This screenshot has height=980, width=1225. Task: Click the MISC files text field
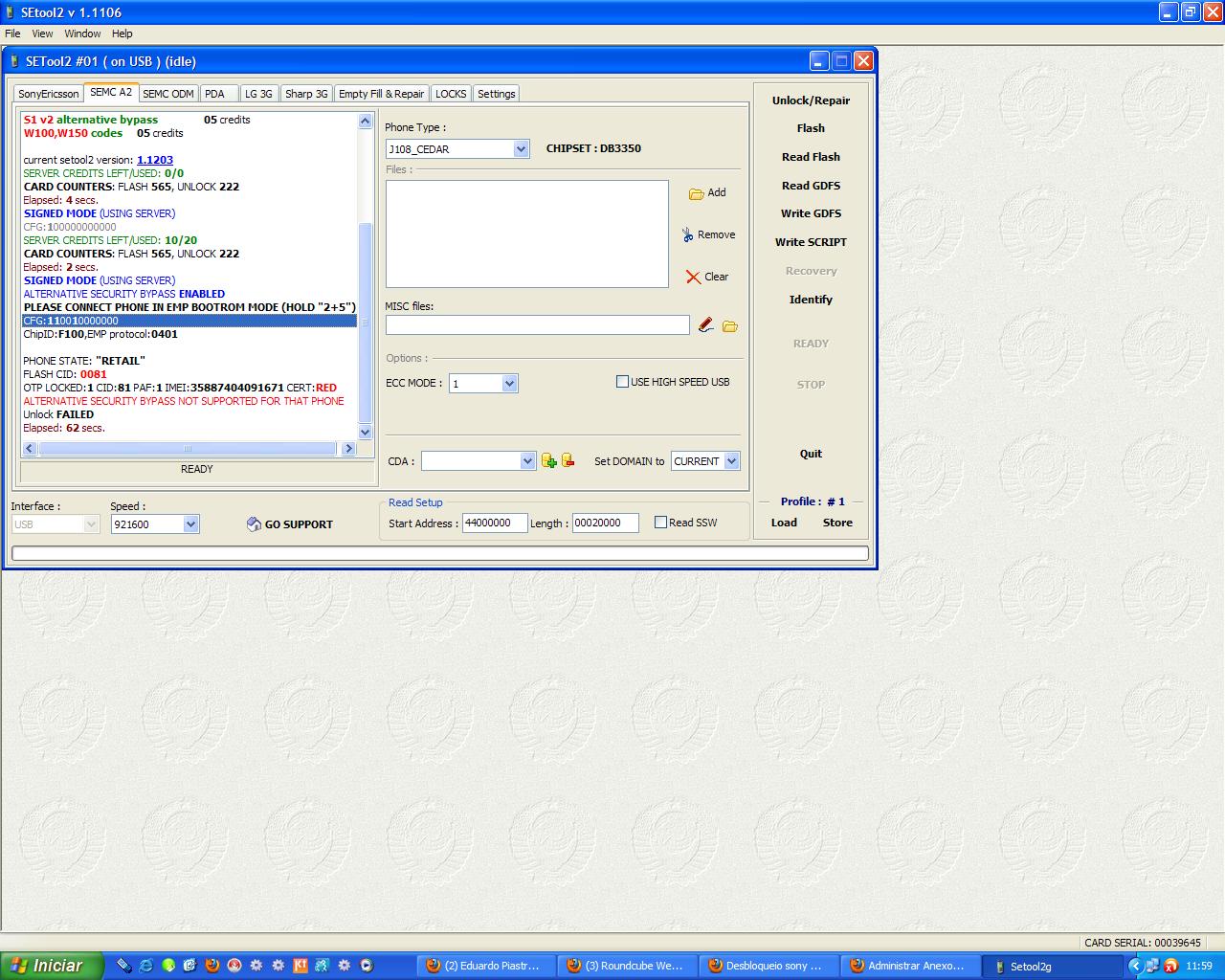coord(537,325)
